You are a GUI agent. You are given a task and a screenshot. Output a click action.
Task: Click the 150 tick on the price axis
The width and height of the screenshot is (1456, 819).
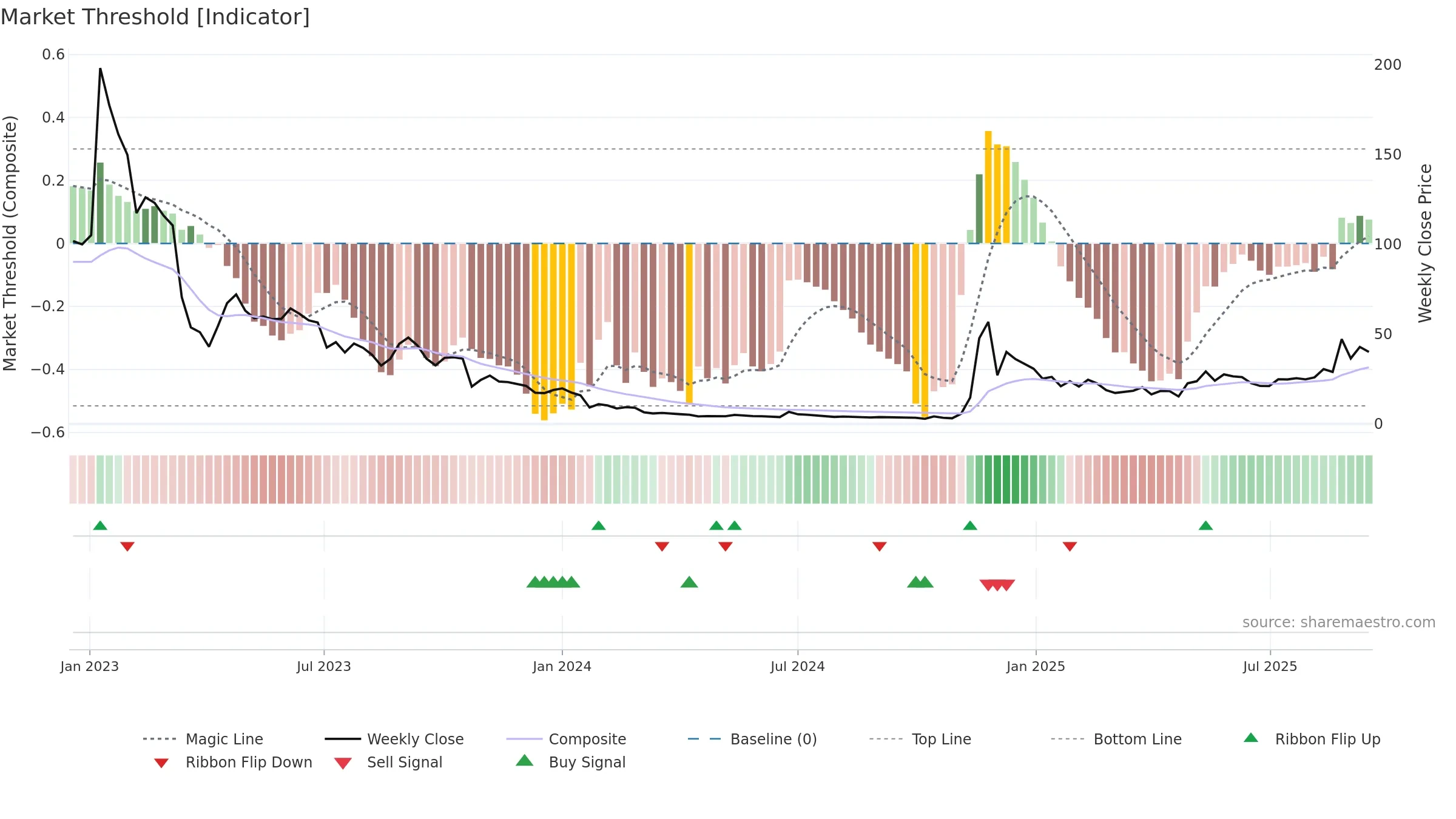point(1388,154)
